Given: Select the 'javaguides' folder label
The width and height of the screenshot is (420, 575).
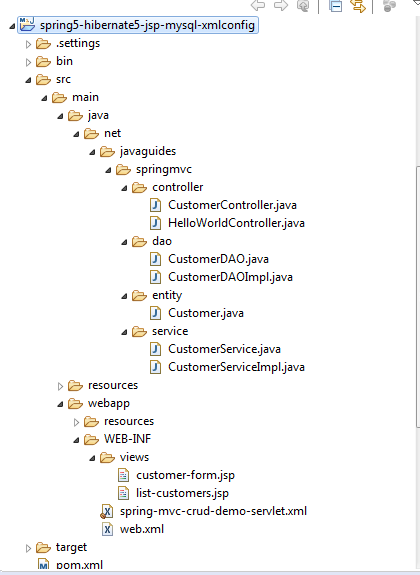Looking at the screenshot, I should pyautogui.click(x=148, y=151).
